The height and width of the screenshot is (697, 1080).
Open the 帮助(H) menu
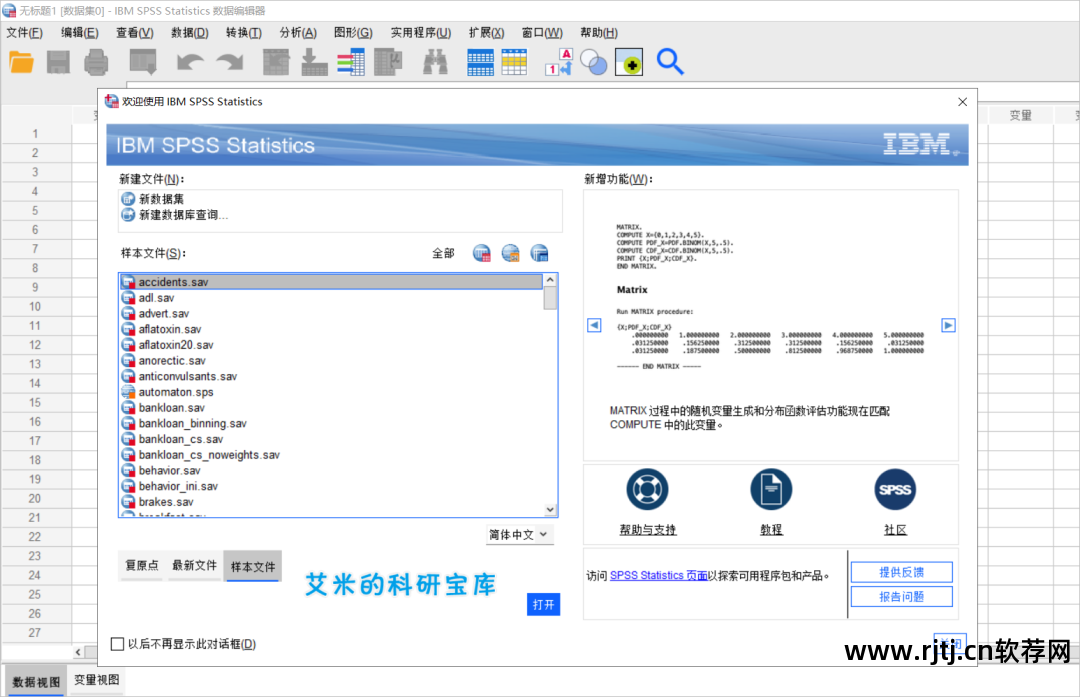tap(599, 32)
